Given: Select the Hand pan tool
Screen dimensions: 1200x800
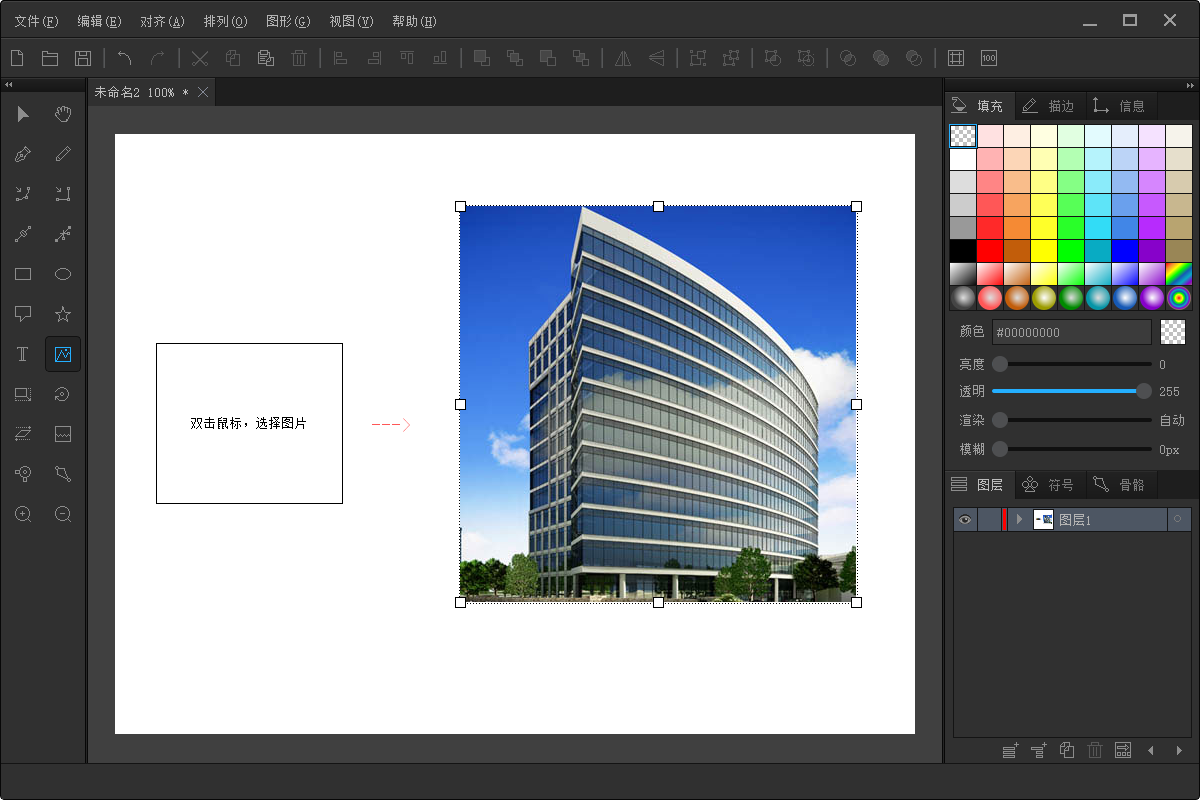Looking at the screenshot, I should coord(63,114).
